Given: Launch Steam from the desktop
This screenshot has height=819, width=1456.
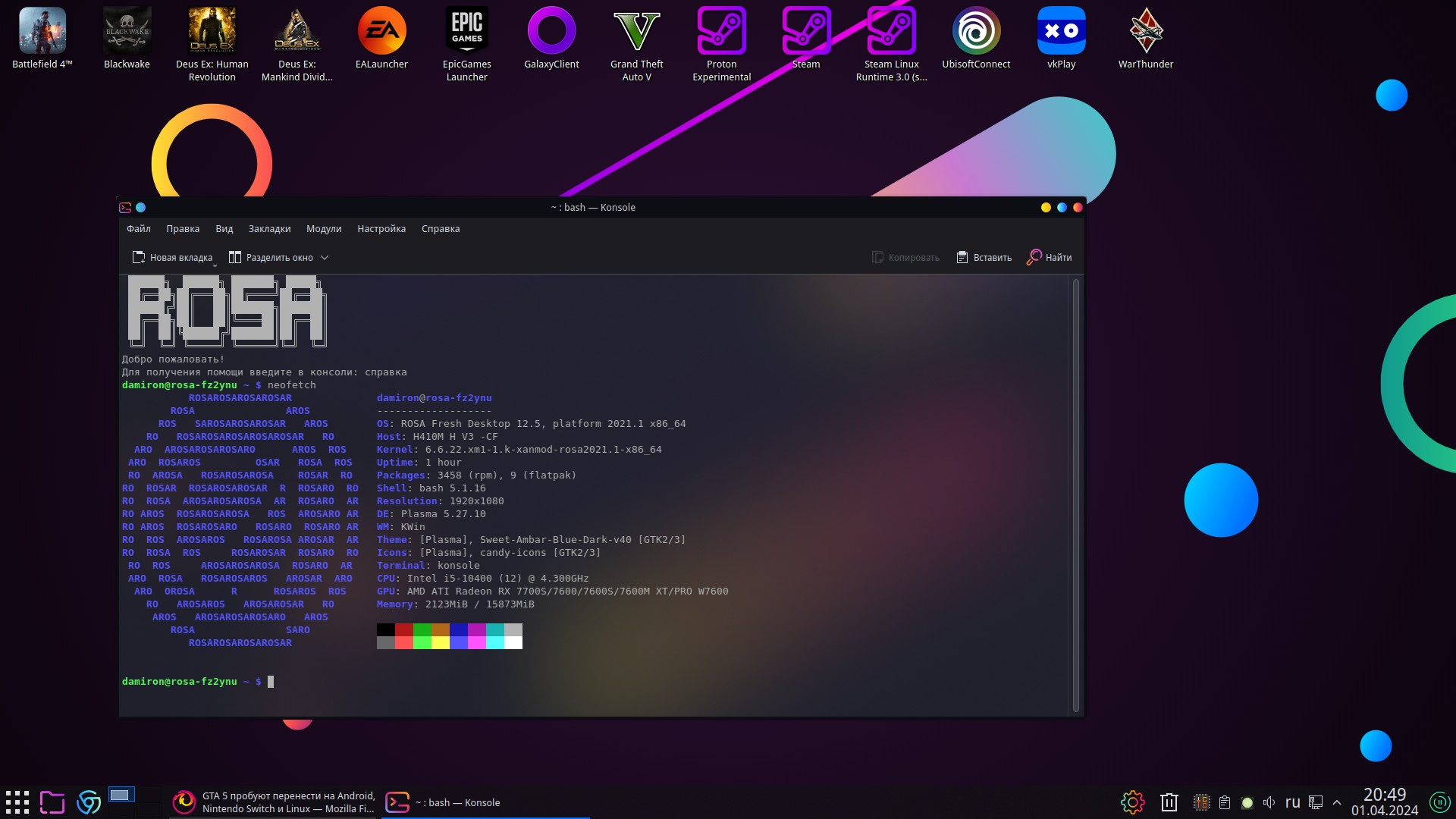Looking at the screenshot, I should coord(807,38).
